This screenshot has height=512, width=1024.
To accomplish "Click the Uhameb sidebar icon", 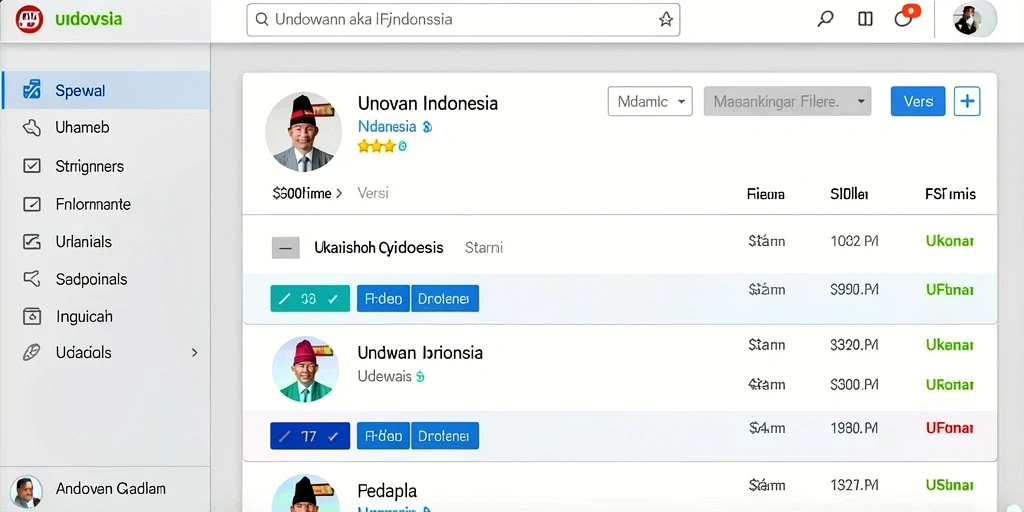I will [31, 127].
